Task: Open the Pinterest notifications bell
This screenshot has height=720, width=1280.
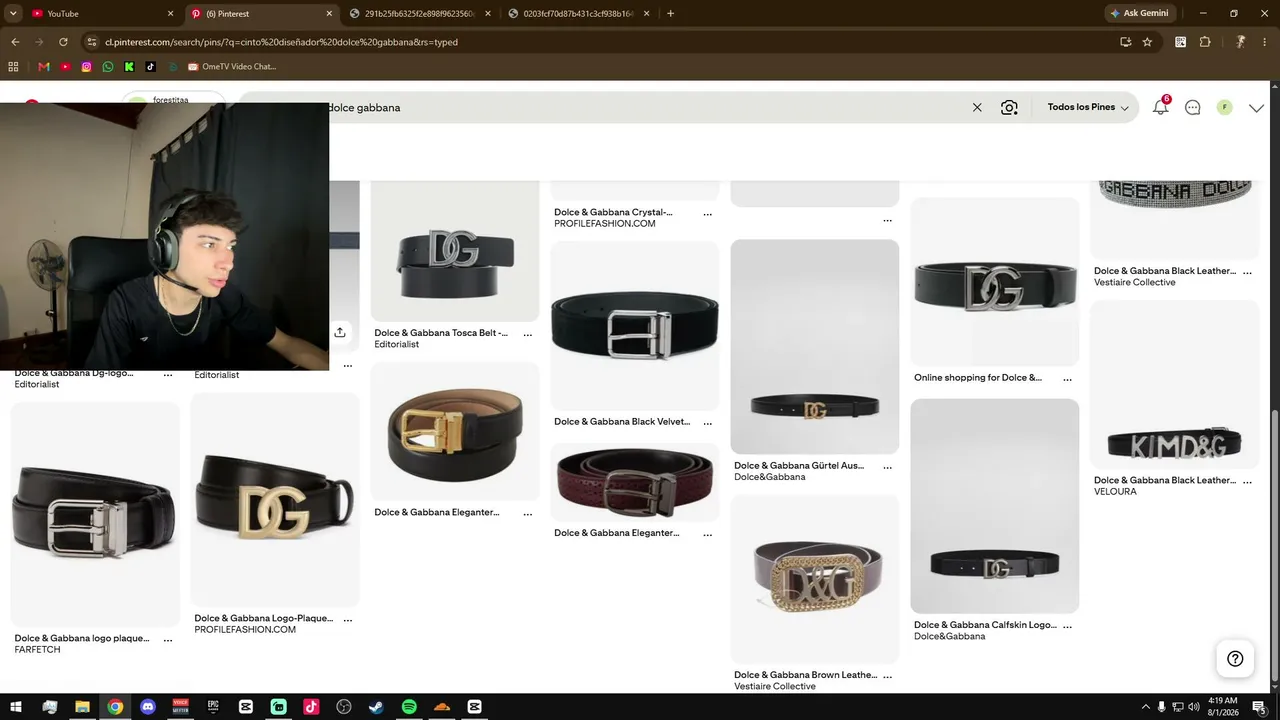Action: tap(1161, 106)
